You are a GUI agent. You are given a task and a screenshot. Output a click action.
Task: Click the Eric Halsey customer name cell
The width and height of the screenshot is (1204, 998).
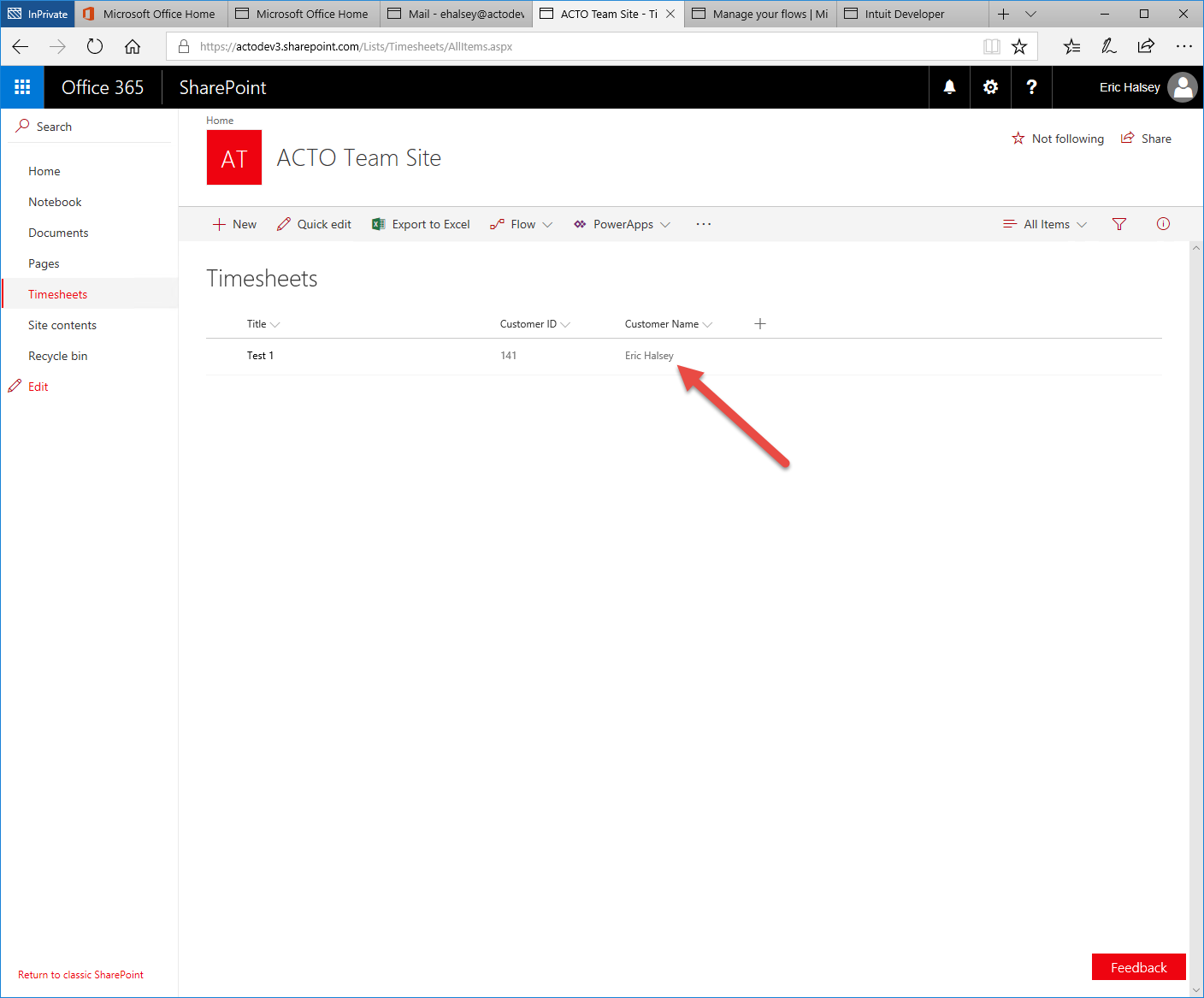[x=649, y=356]
